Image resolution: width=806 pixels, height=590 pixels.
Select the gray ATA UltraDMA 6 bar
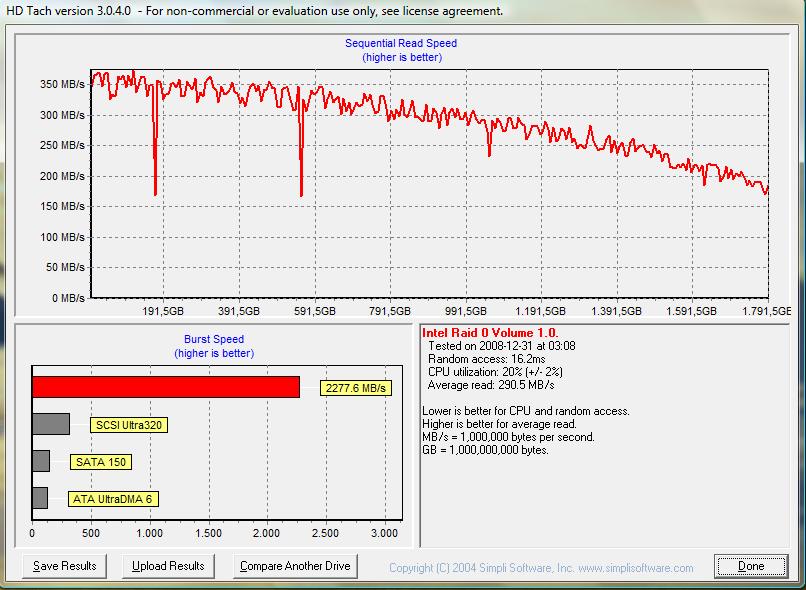40,498
